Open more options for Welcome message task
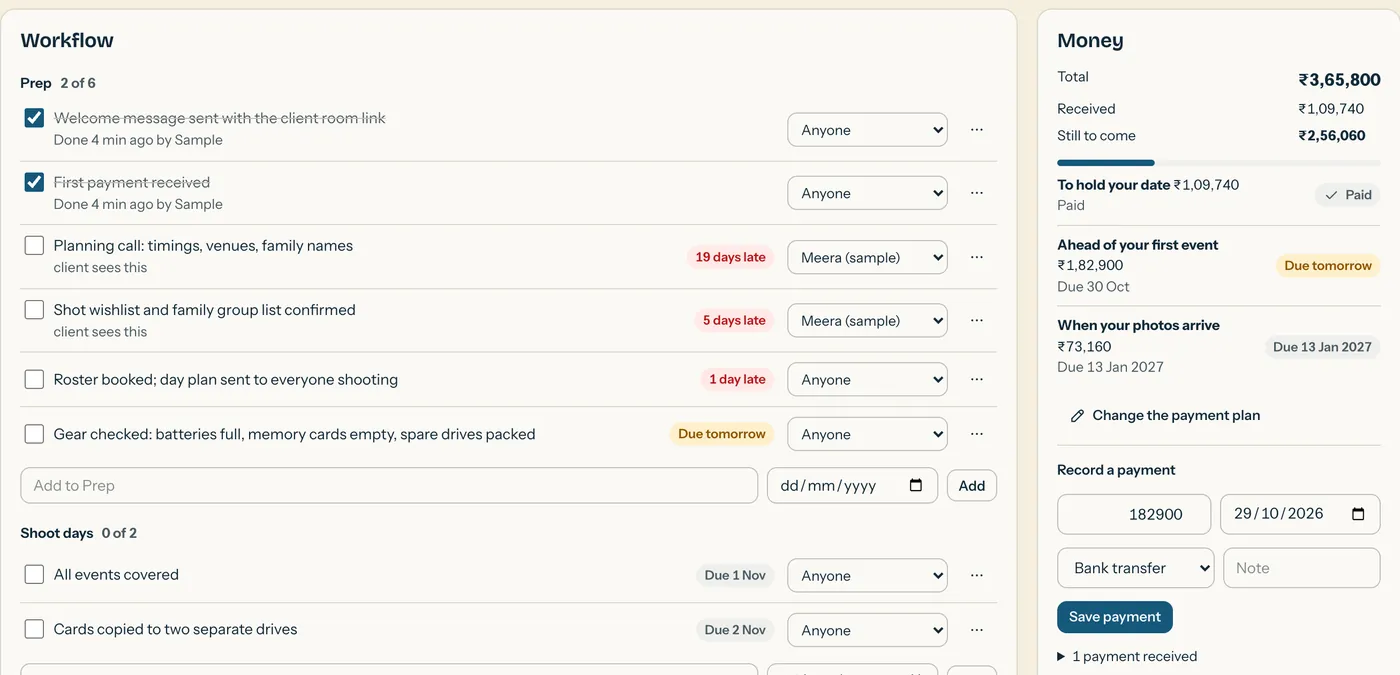The height and width of the screenshot is (675, 1400). click(977, 130)
